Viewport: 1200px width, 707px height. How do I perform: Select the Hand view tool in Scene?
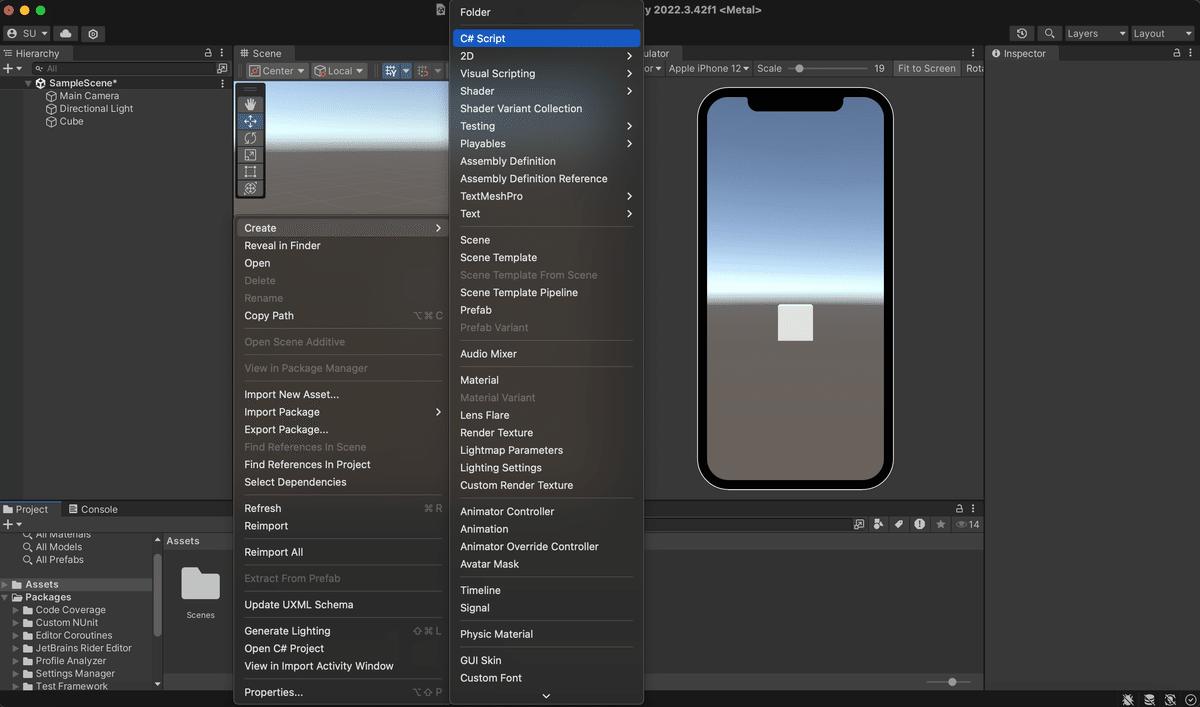250,104
